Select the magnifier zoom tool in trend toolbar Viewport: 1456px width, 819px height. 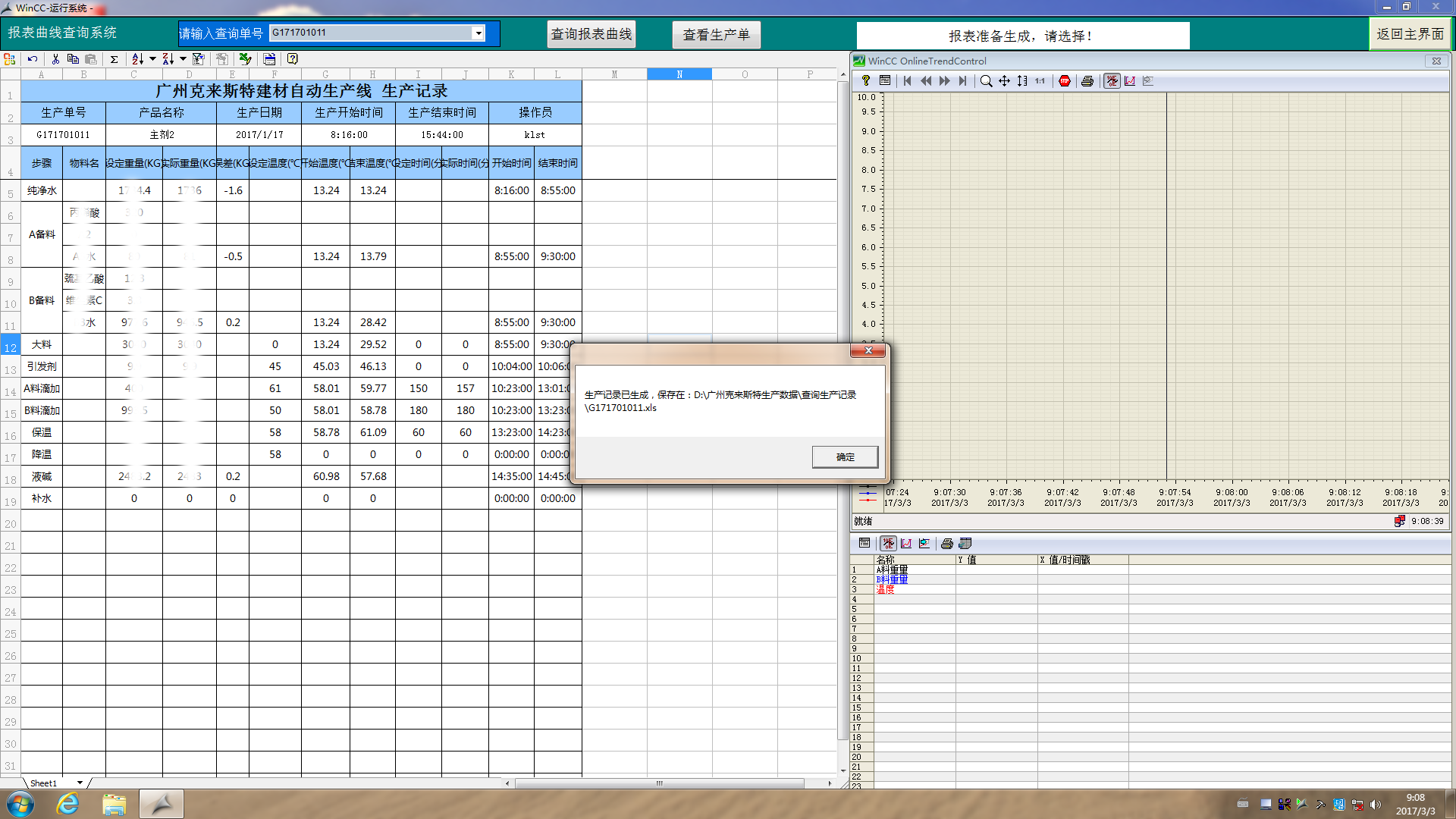pyautogui.click(x=986, y=81)
